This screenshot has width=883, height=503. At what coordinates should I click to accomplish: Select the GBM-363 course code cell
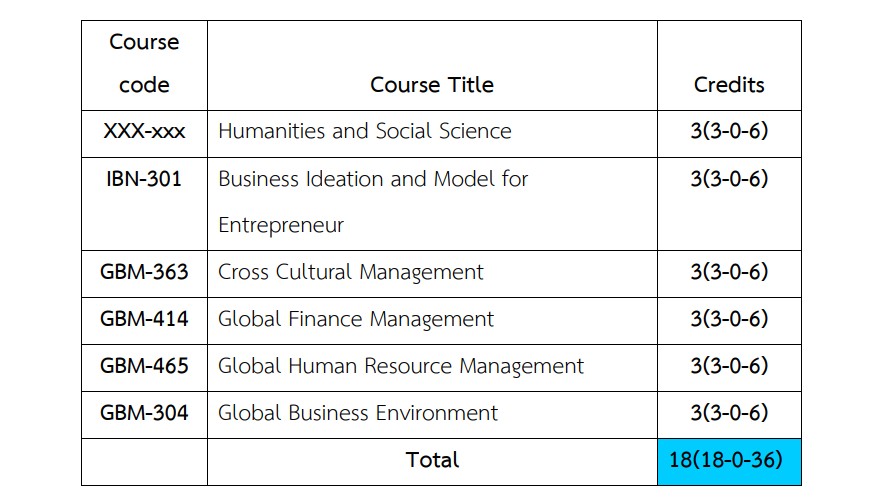144,272
